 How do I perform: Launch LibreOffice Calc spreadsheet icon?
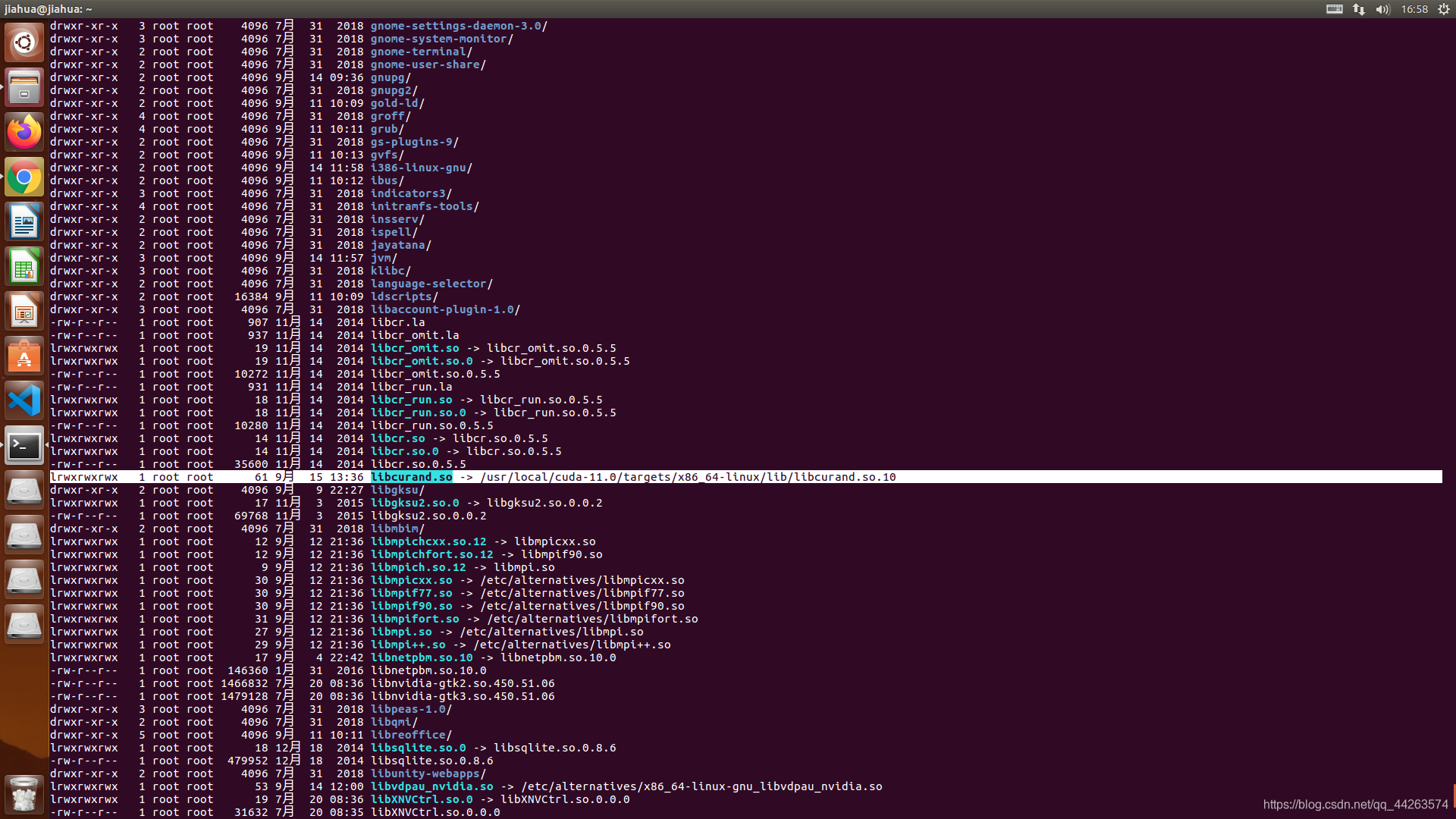coord(24,267)
